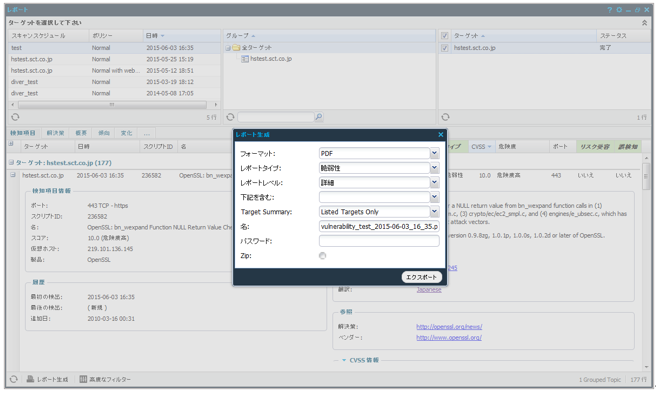Click the ステータス column header
This screenshot has width=656, height=393.
point(623,36)
